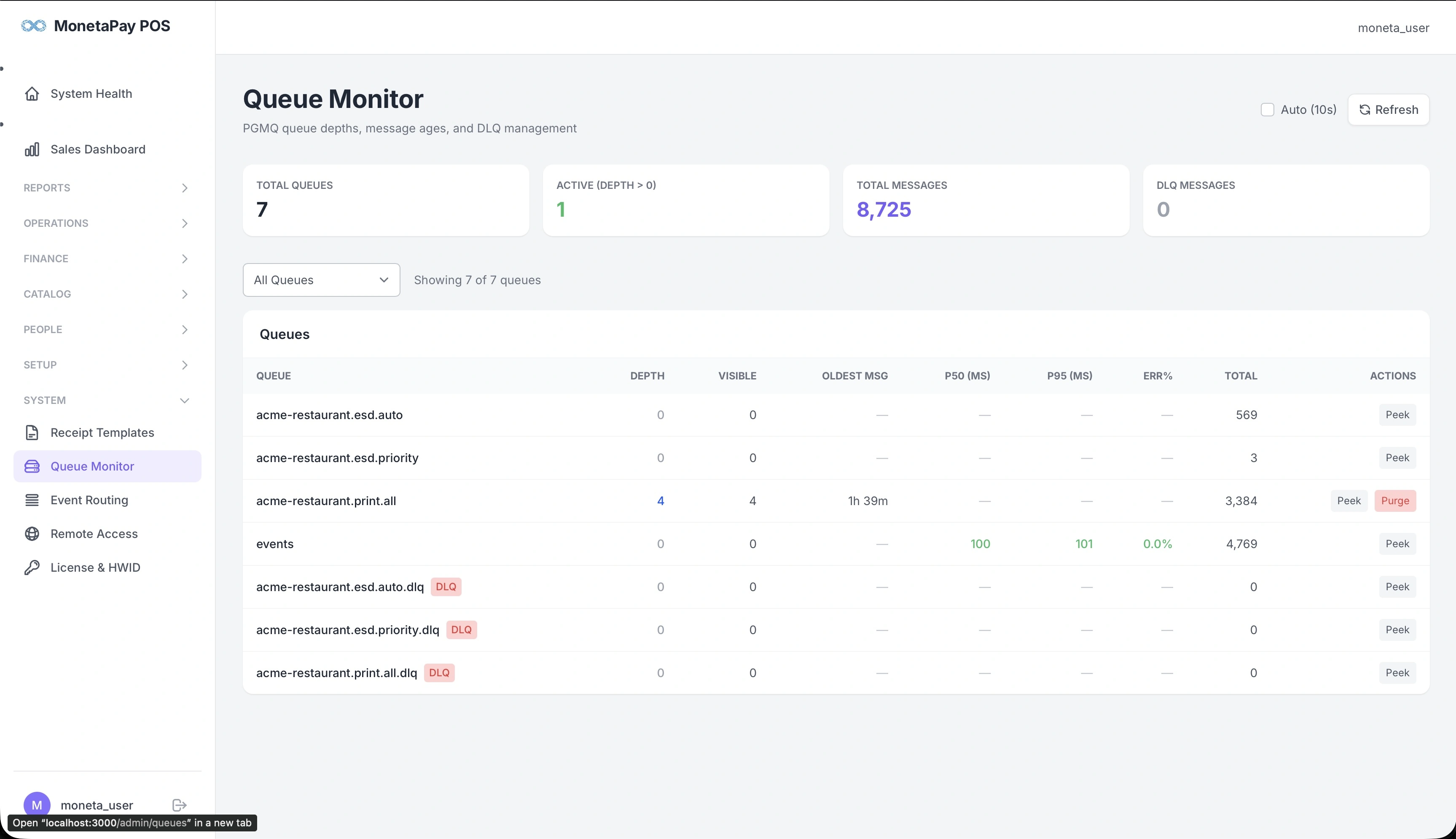This screenshot has height=839, width=1456.
Task: Click the Event Routing list icon
Action: pyautogui.click(x=32, y=500)
